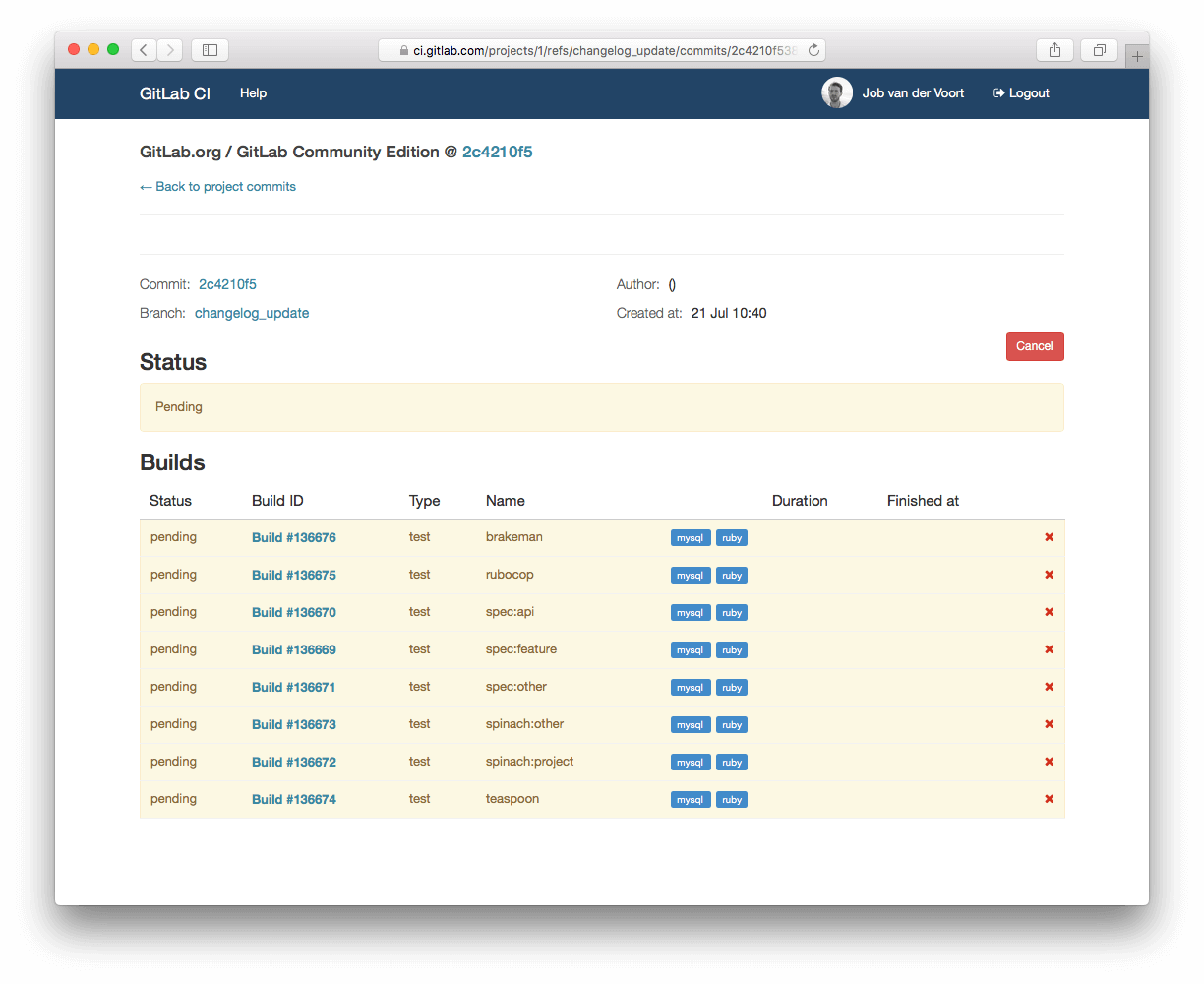Image resolution: width=1204 pixels, height=984 pixels.
Task: Click Safari's share icon in toolbar
Action: click(x=1054, y=50)
